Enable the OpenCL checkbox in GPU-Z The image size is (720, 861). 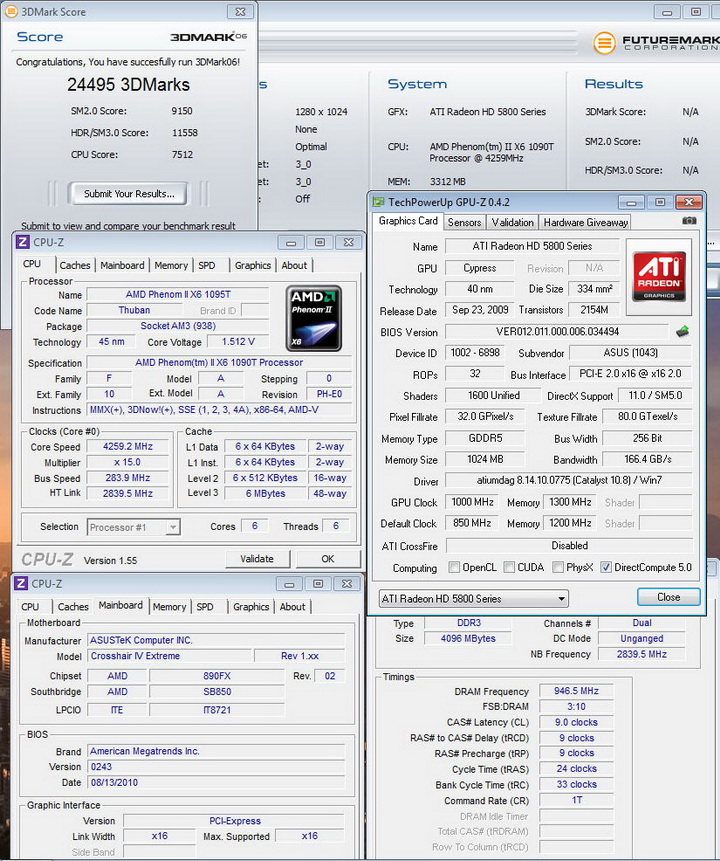coord(454,567)
